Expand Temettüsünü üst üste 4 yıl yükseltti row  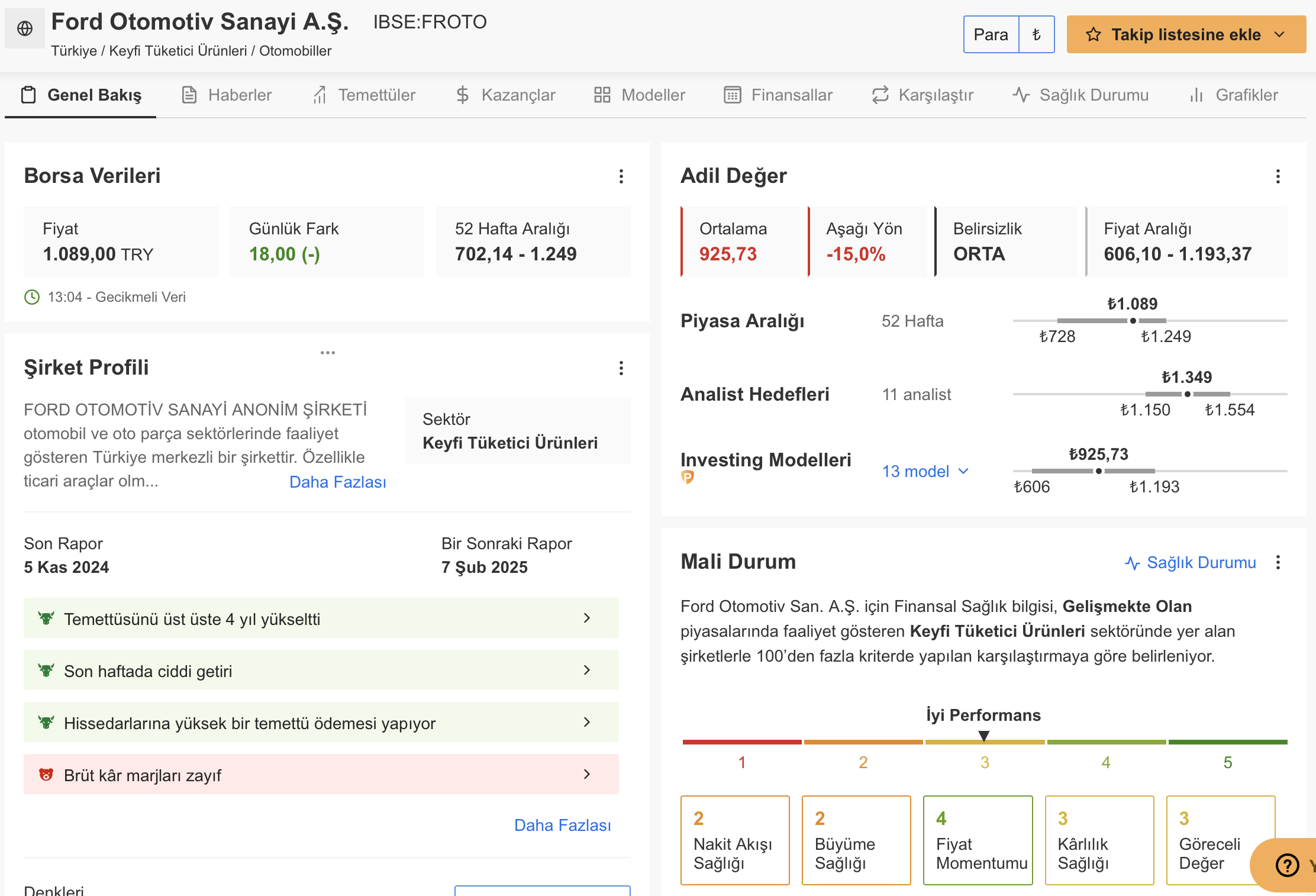tap(321, 618)
